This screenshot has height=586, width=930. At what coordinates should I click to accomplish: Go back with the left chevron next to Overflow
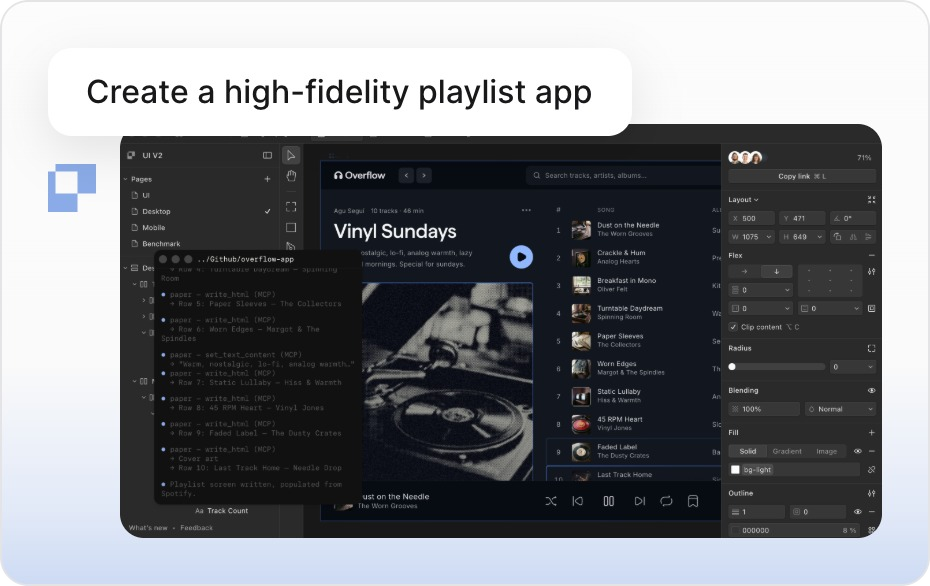pyautogui.click(x=406, y=176)
